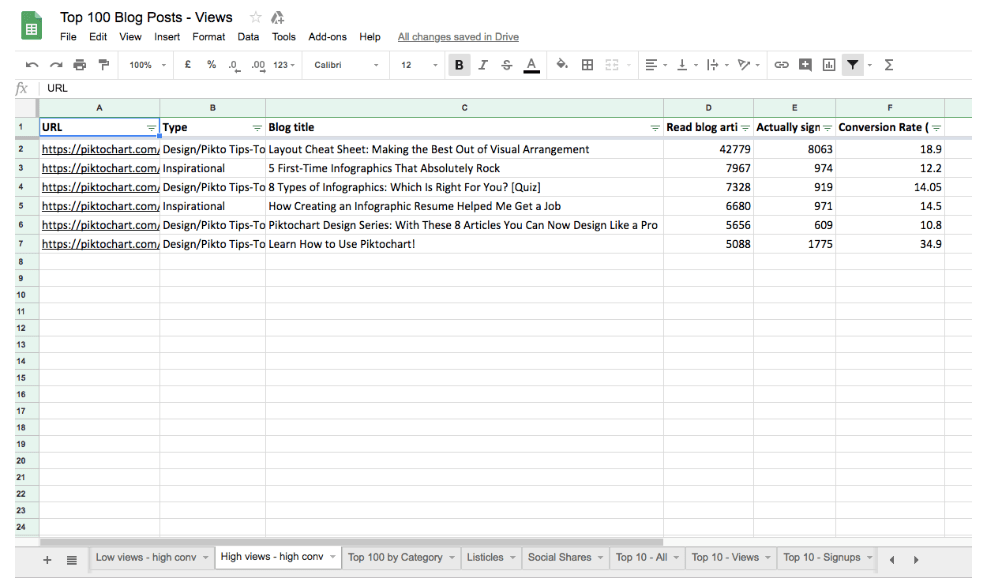Open text color picker
Viewport: 981px width, 578px height.
tap(531, 64)
